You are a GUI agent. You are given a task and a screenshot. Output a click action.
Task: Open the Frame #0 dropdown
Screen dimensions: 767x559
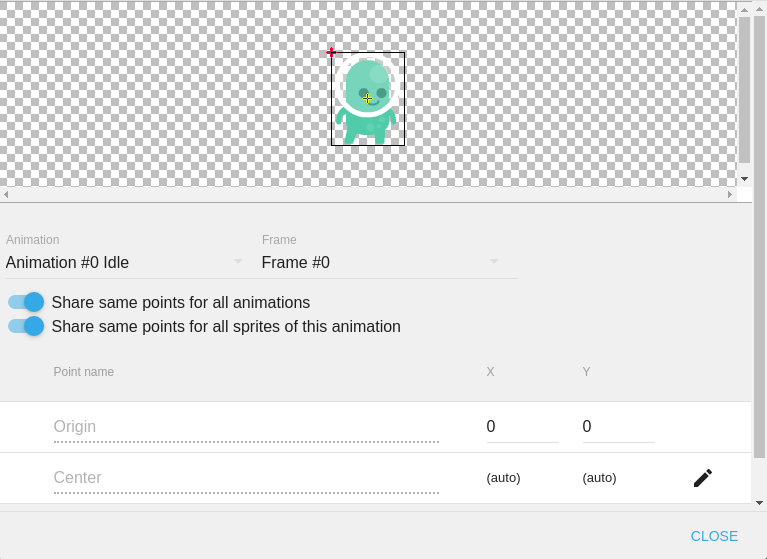380,263
